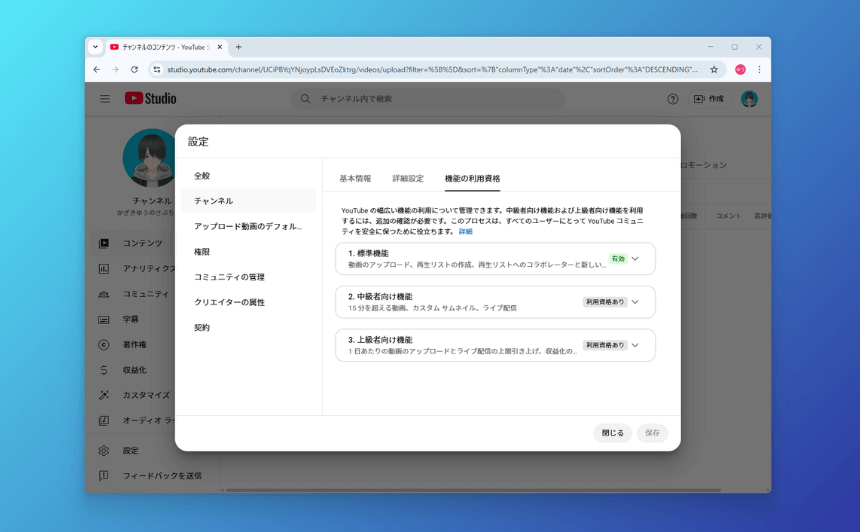Click the browser address bar URL
The image size is (860, 532).
pyautogui.click(x=432, y=70)
